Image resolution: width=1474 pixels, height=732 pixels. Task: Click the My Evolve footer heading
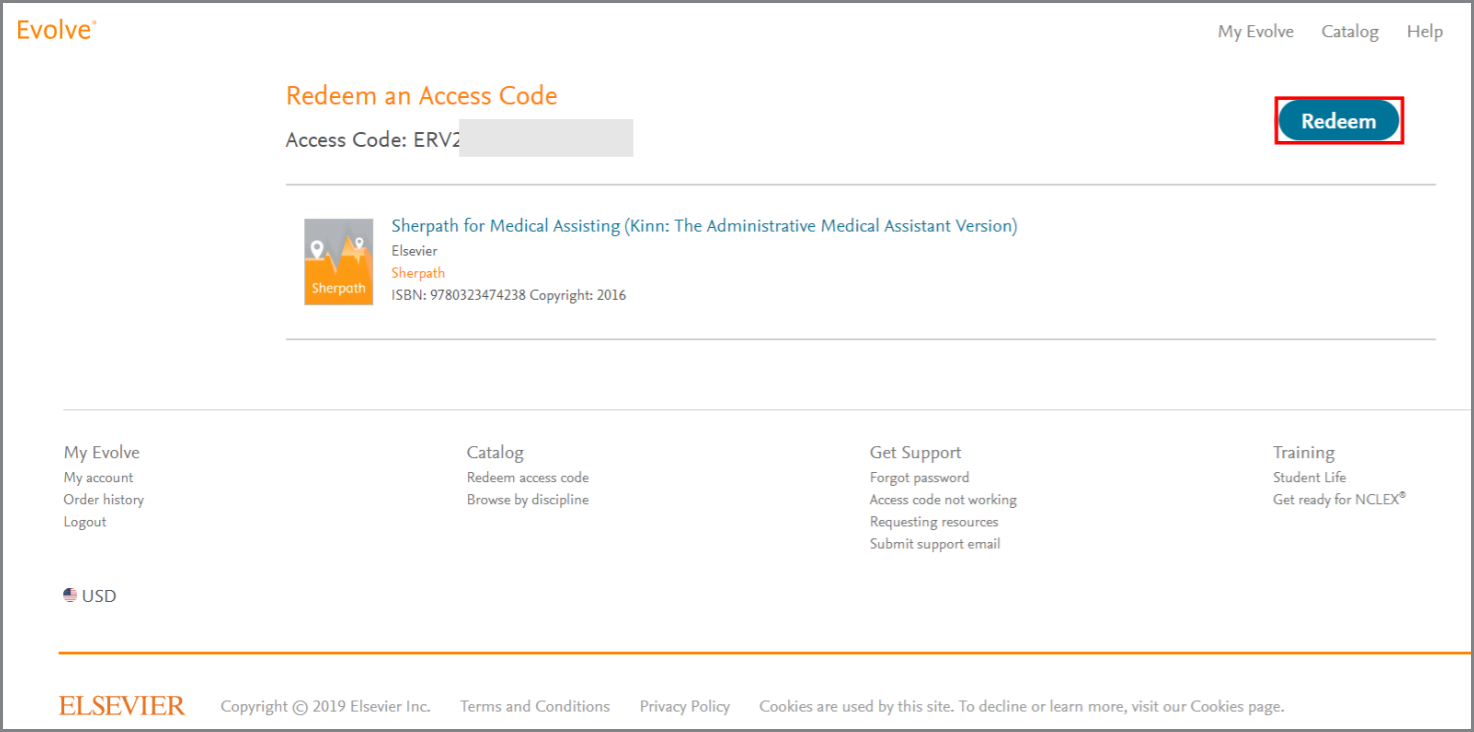(x=102, y=453)
